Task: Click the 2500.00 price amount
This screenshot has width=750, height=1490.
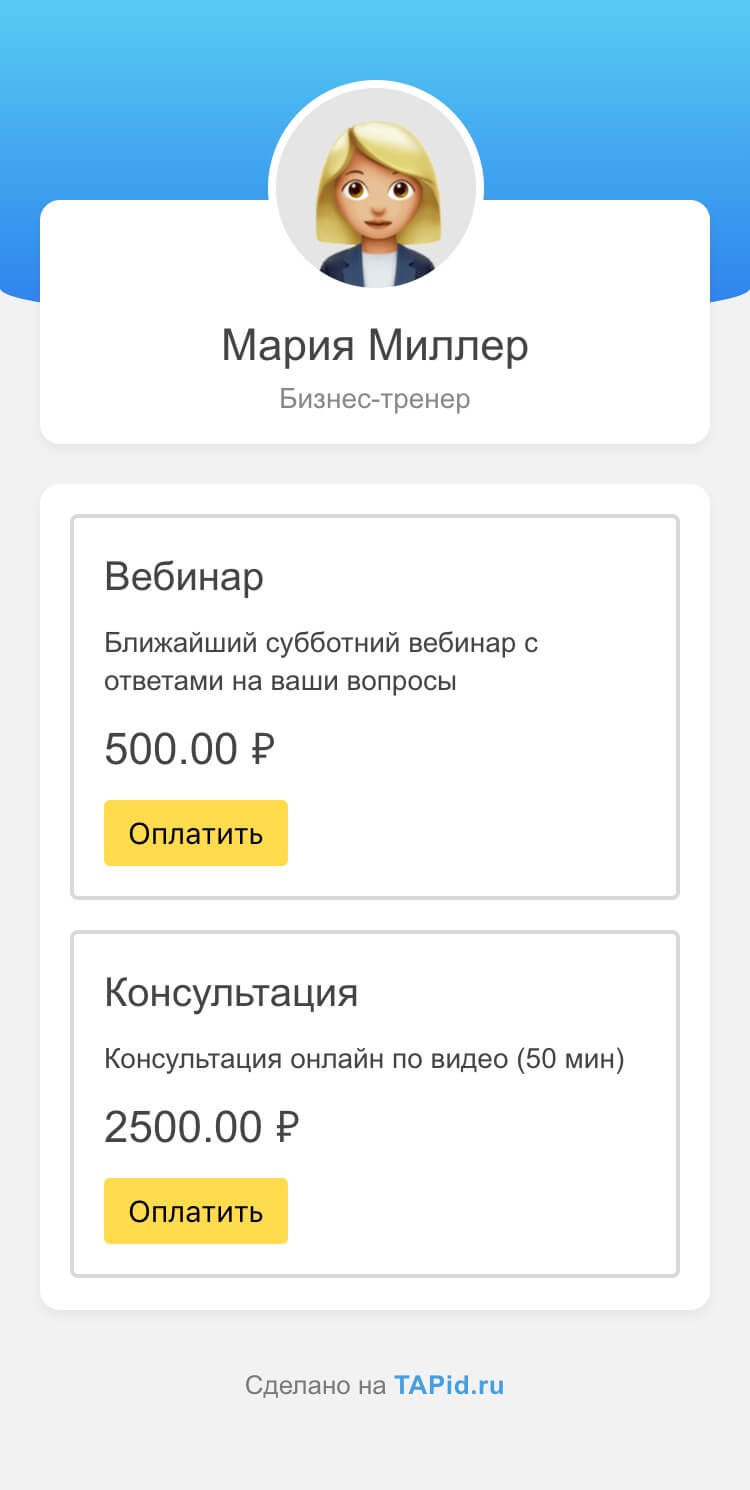Action: pos(183,1128)
